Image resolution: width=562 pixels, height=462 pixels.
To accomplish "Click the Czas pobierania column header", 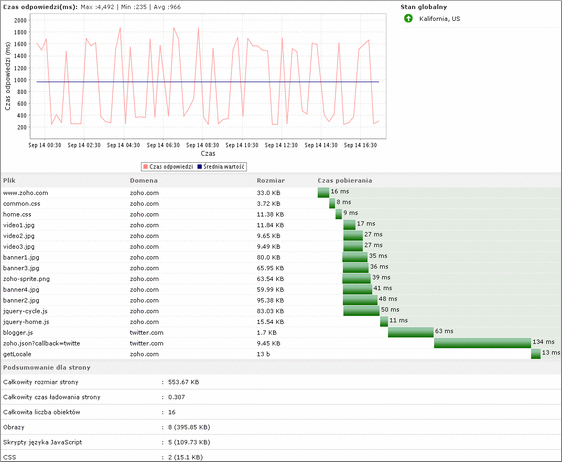I will (x=344, y=181).
